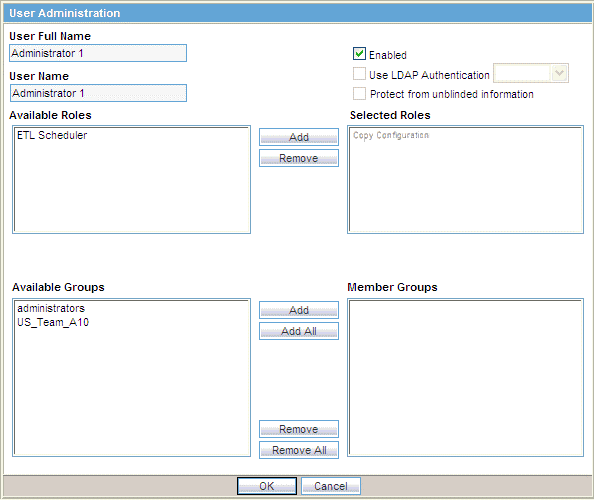This screenshot has width=594, height=500.
Task: Click the Add All groups button
Action: coord(299,331)
